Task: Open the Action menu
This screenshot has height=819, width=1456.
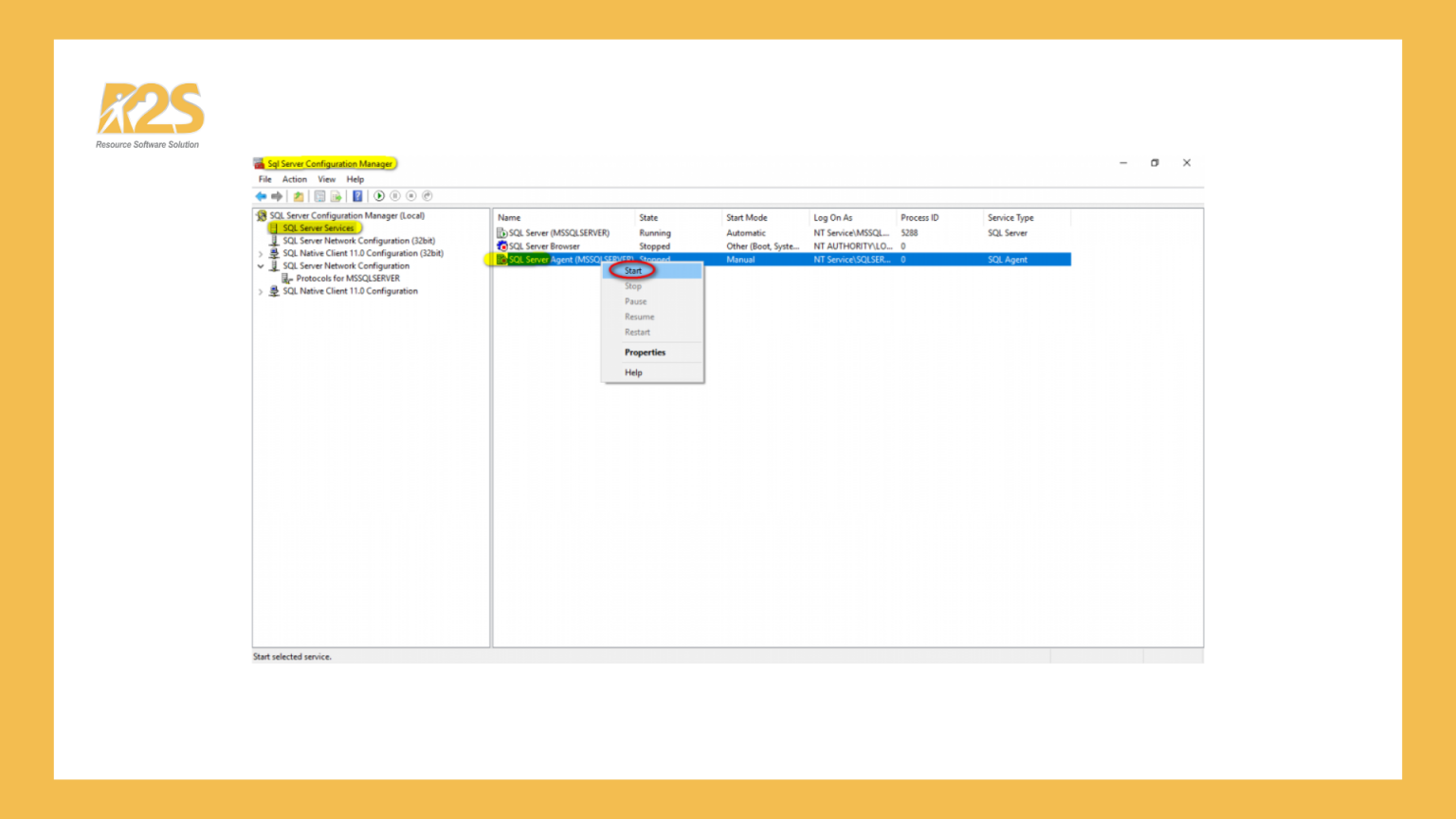Action: [294, 179]
